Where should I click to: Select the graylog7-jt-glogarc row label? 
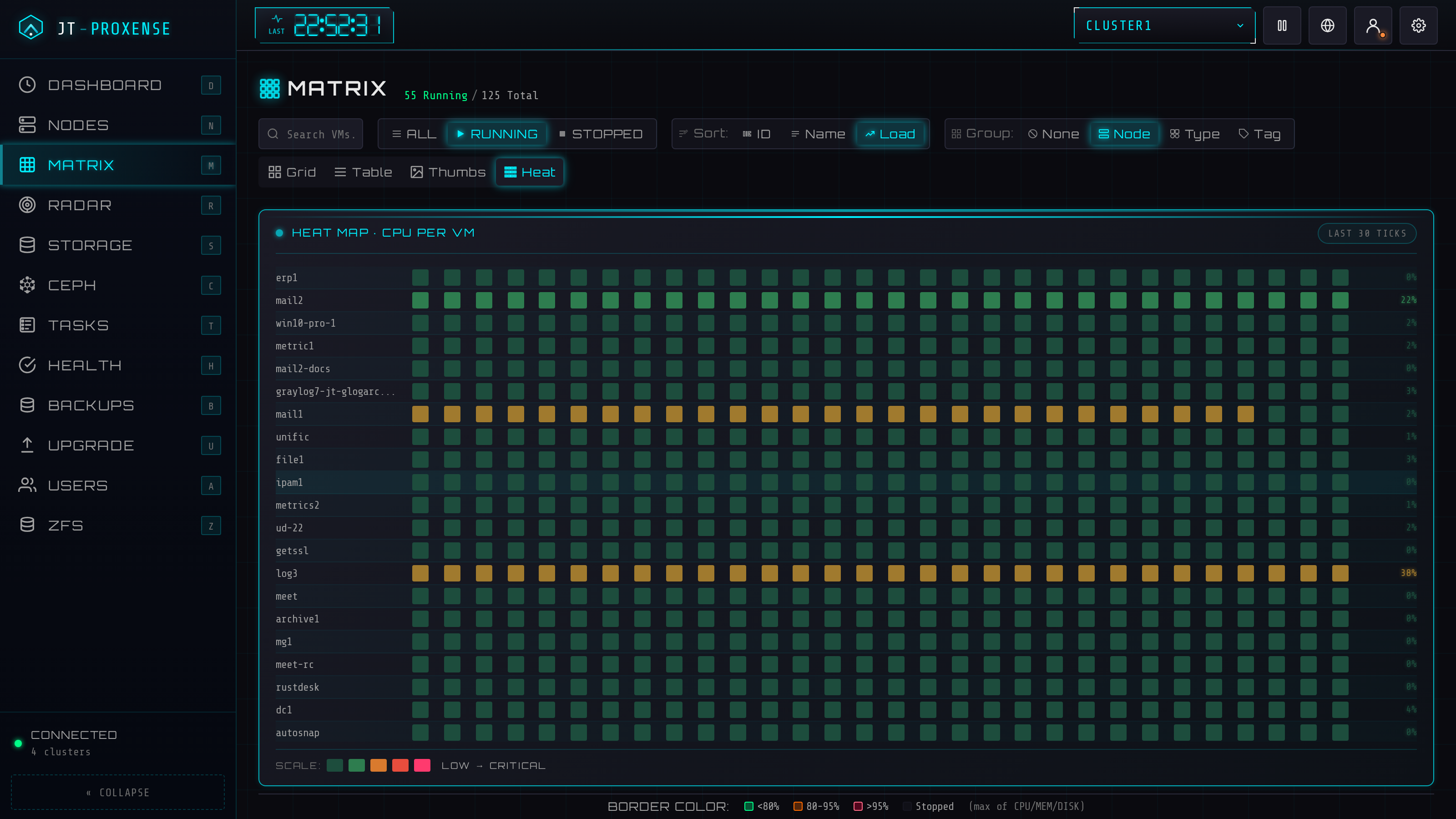335,392
